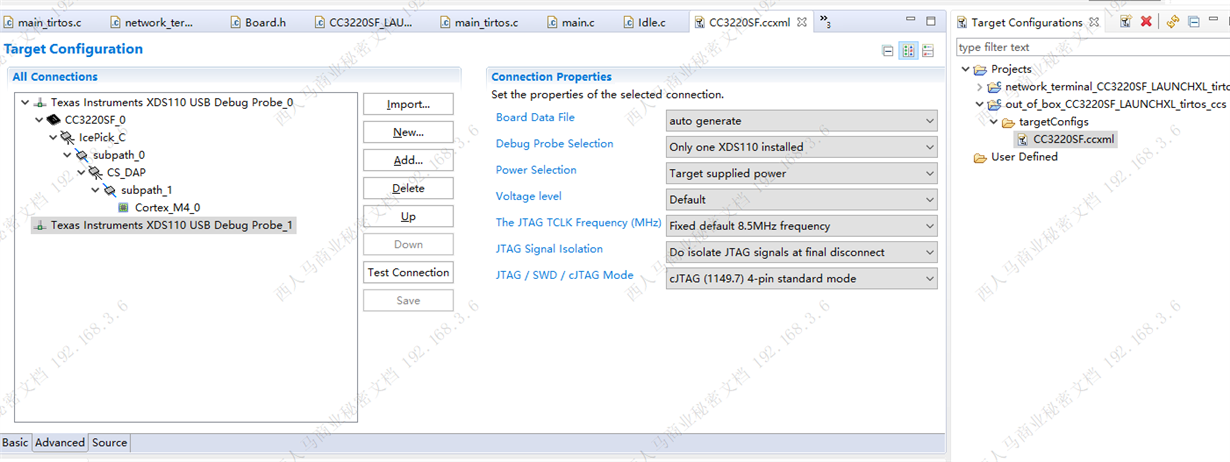Click the yellow refresh arrows icon
Viewport: 1230px width, 462px height.
[x=1173, y=22]
